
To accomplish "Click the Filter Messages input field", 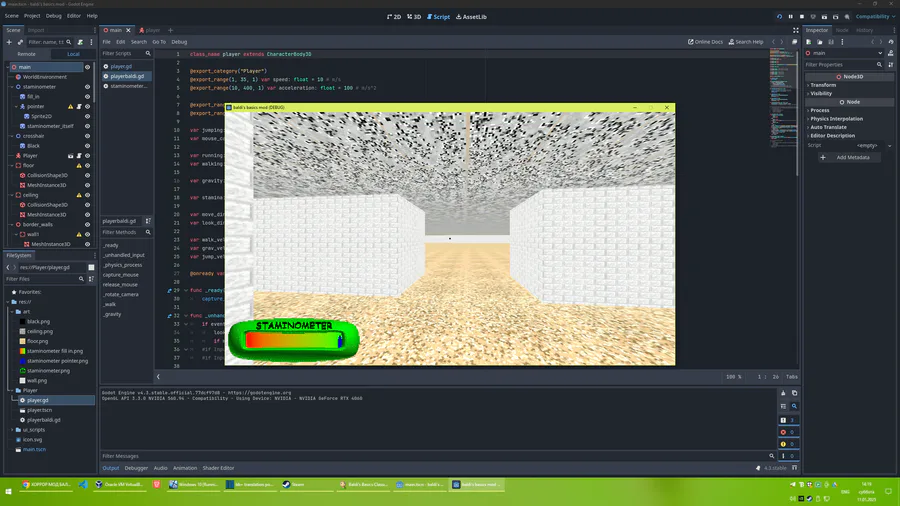I will coord(434,456).
